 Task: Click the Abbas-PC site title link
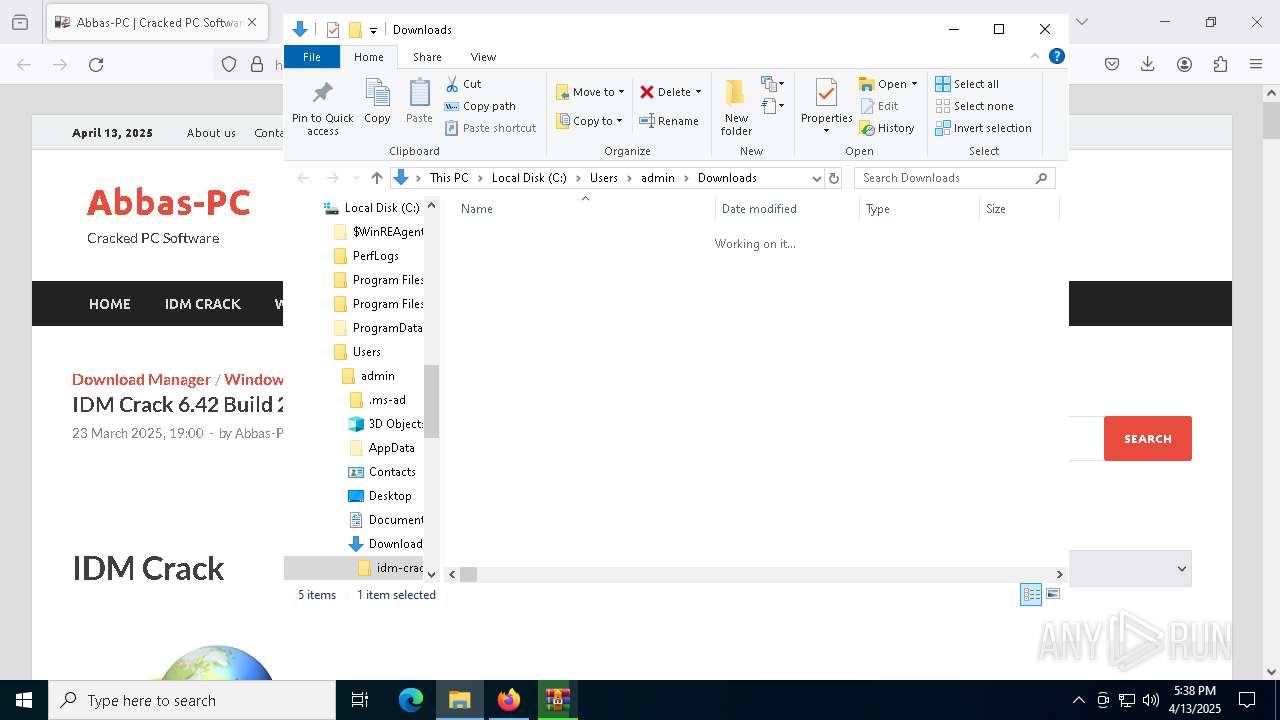[x=168, y=203]
